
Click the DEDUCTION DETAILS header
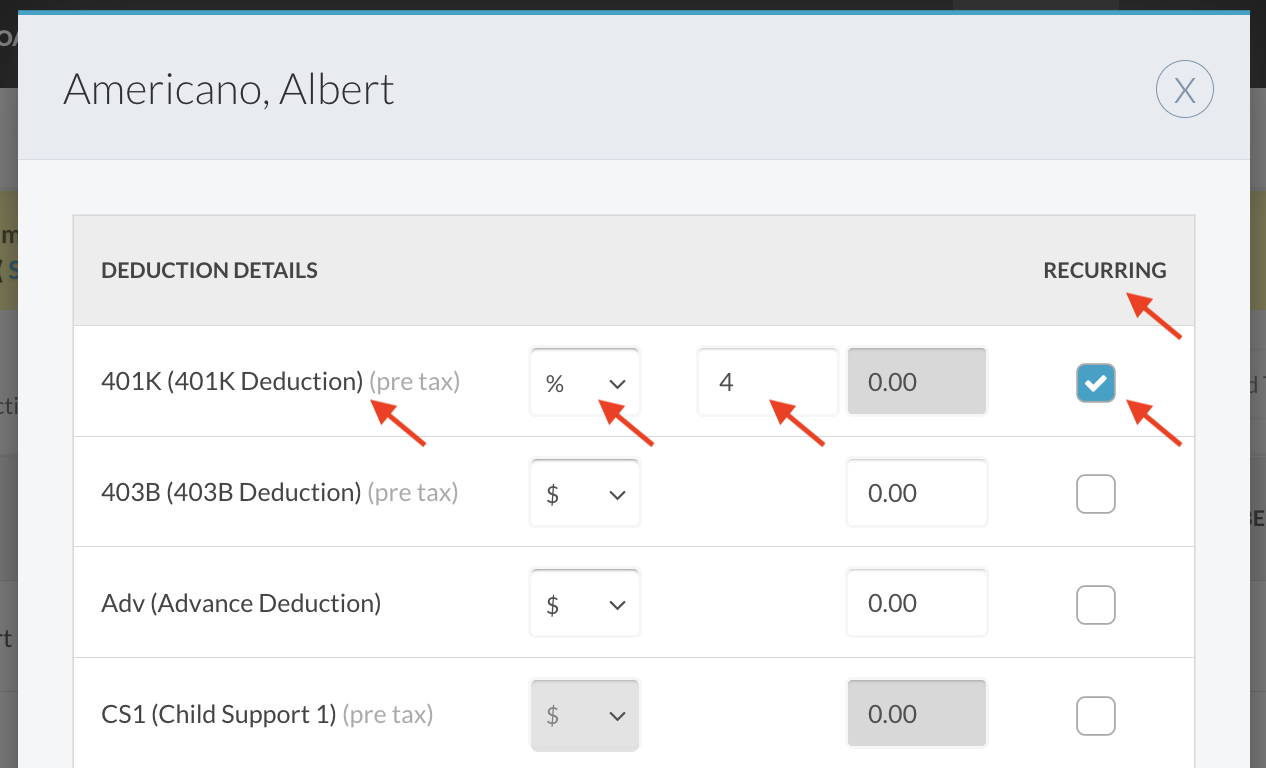pos(209,270)
